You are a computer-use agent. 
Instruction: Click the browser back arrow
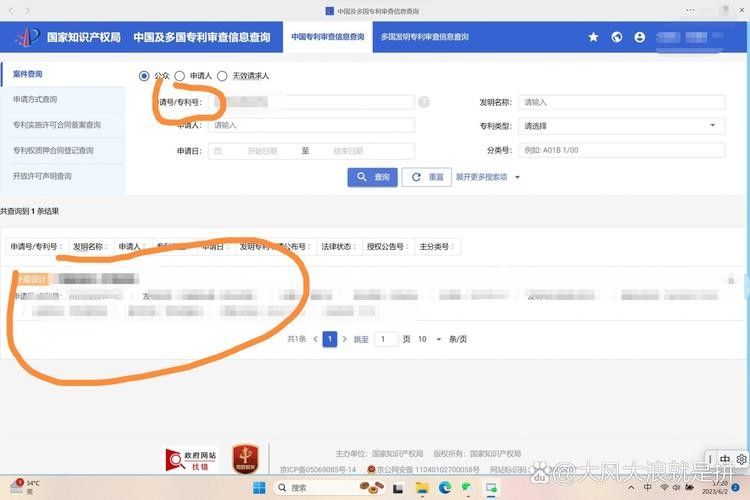click(x=11, y=11)
